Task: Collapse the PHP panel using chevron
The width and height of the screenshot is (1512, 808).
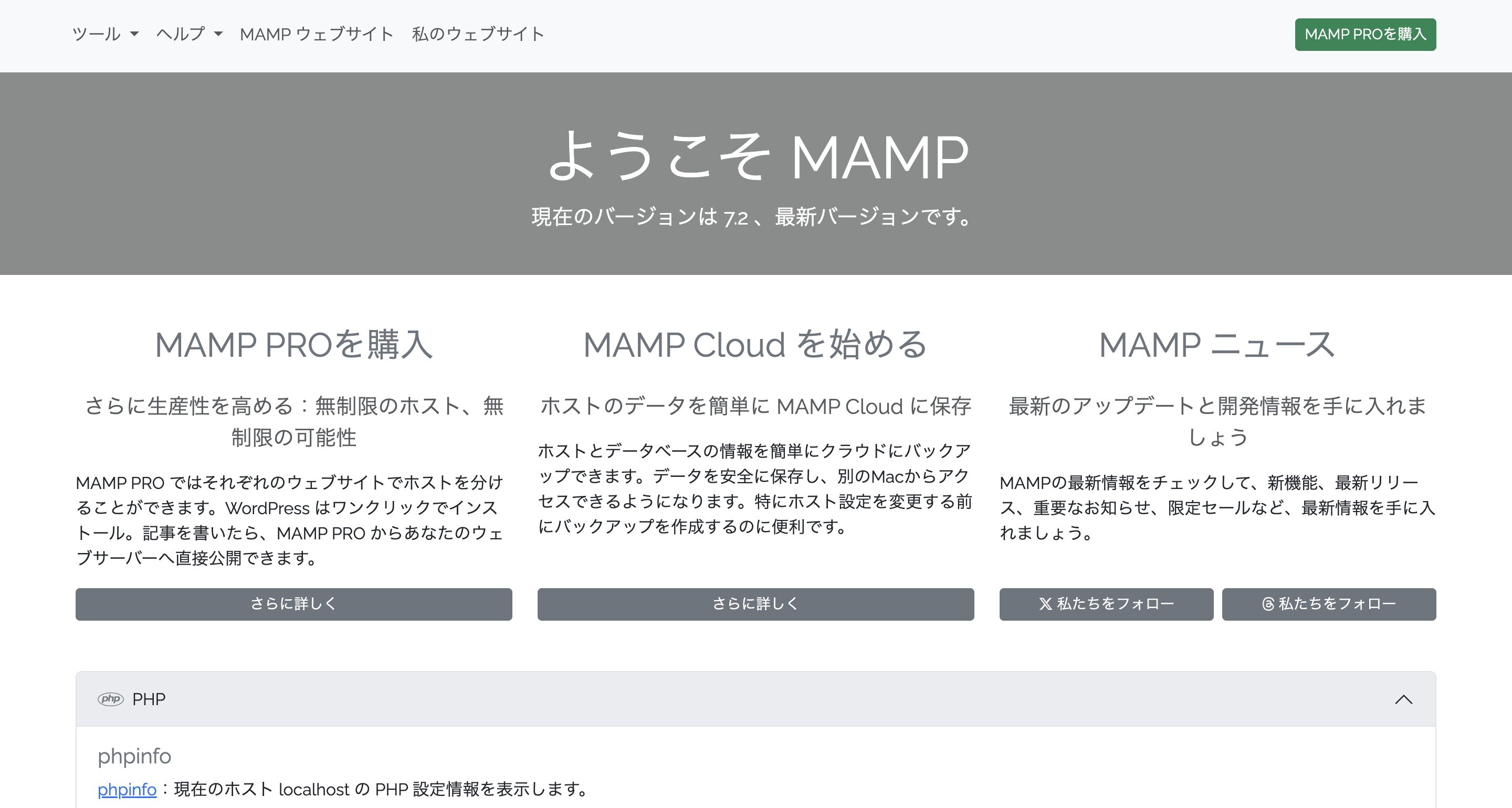Action: click(1403, 699)
